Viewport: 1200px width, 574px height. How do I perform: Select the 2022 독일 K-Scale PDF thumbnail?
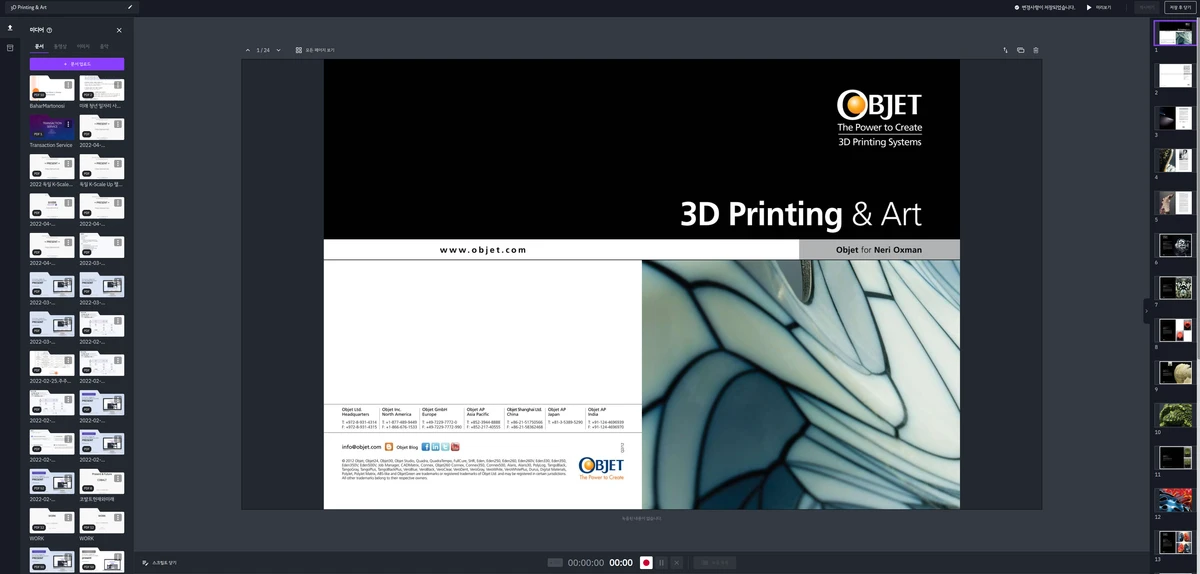point(52,167)
